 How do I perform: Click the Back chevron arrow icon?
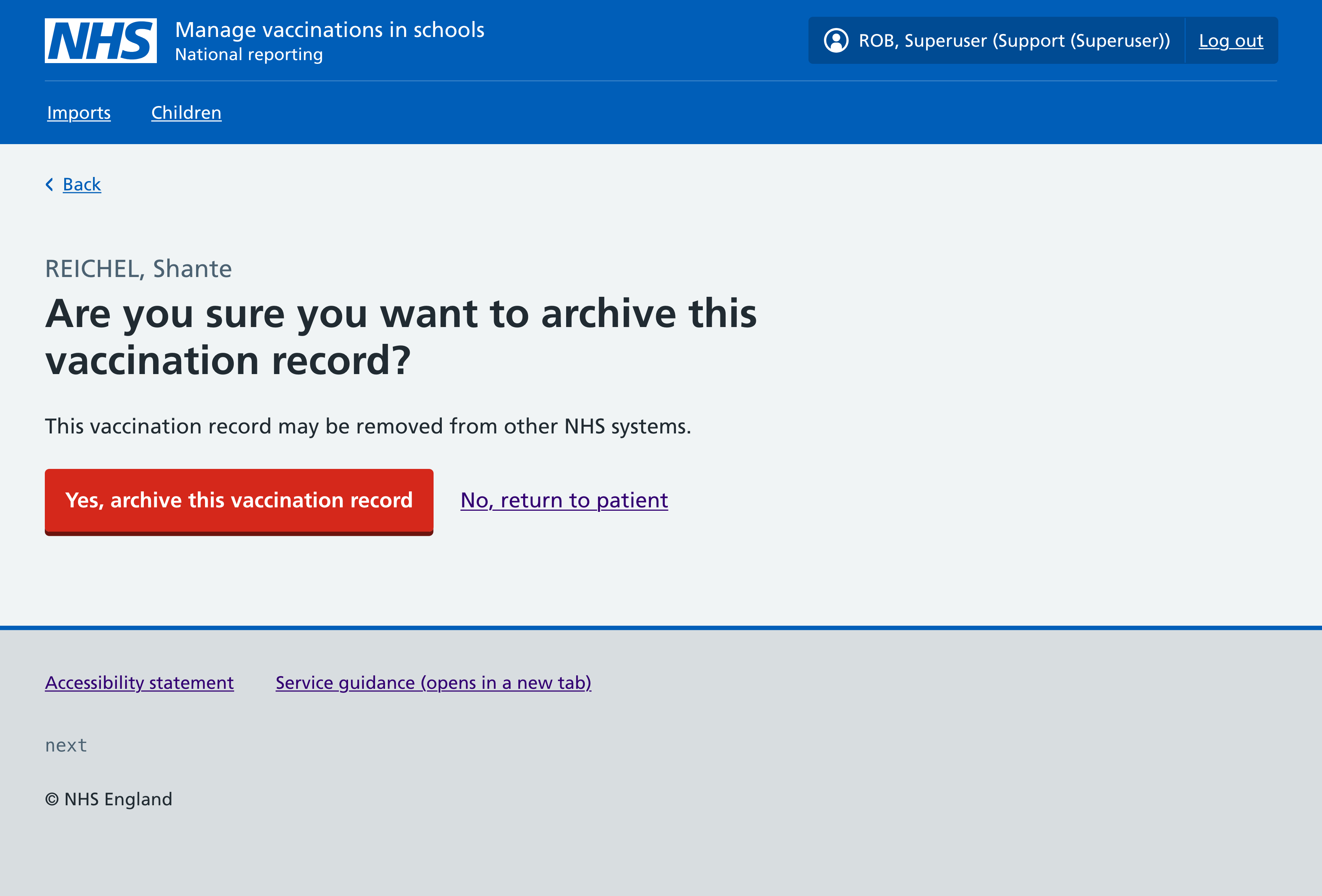tap(50, 184)
